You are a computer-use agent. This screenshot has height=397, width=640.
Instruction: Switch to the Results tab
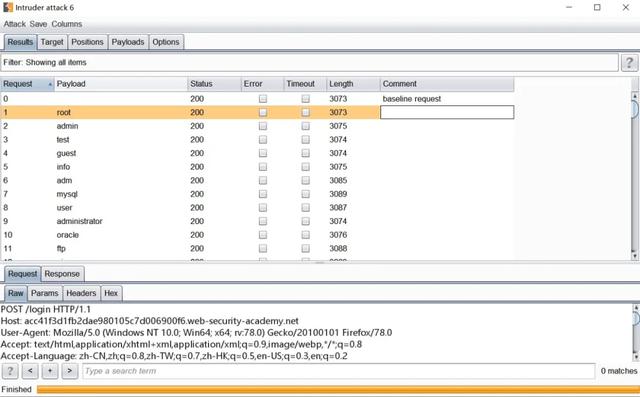point(20,42)
